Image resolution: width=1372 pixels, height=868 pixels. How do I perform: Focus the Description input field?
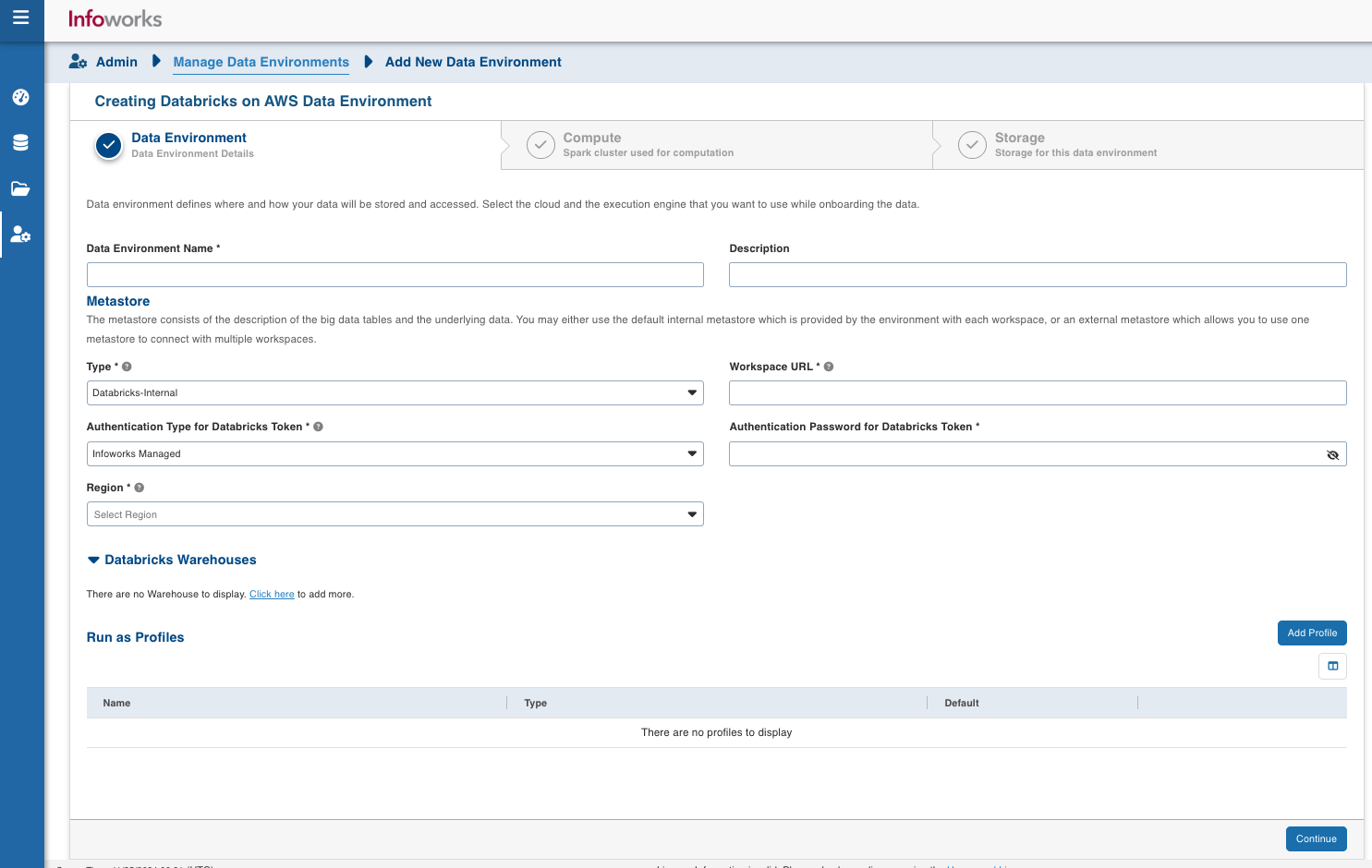coord(1038,274)
